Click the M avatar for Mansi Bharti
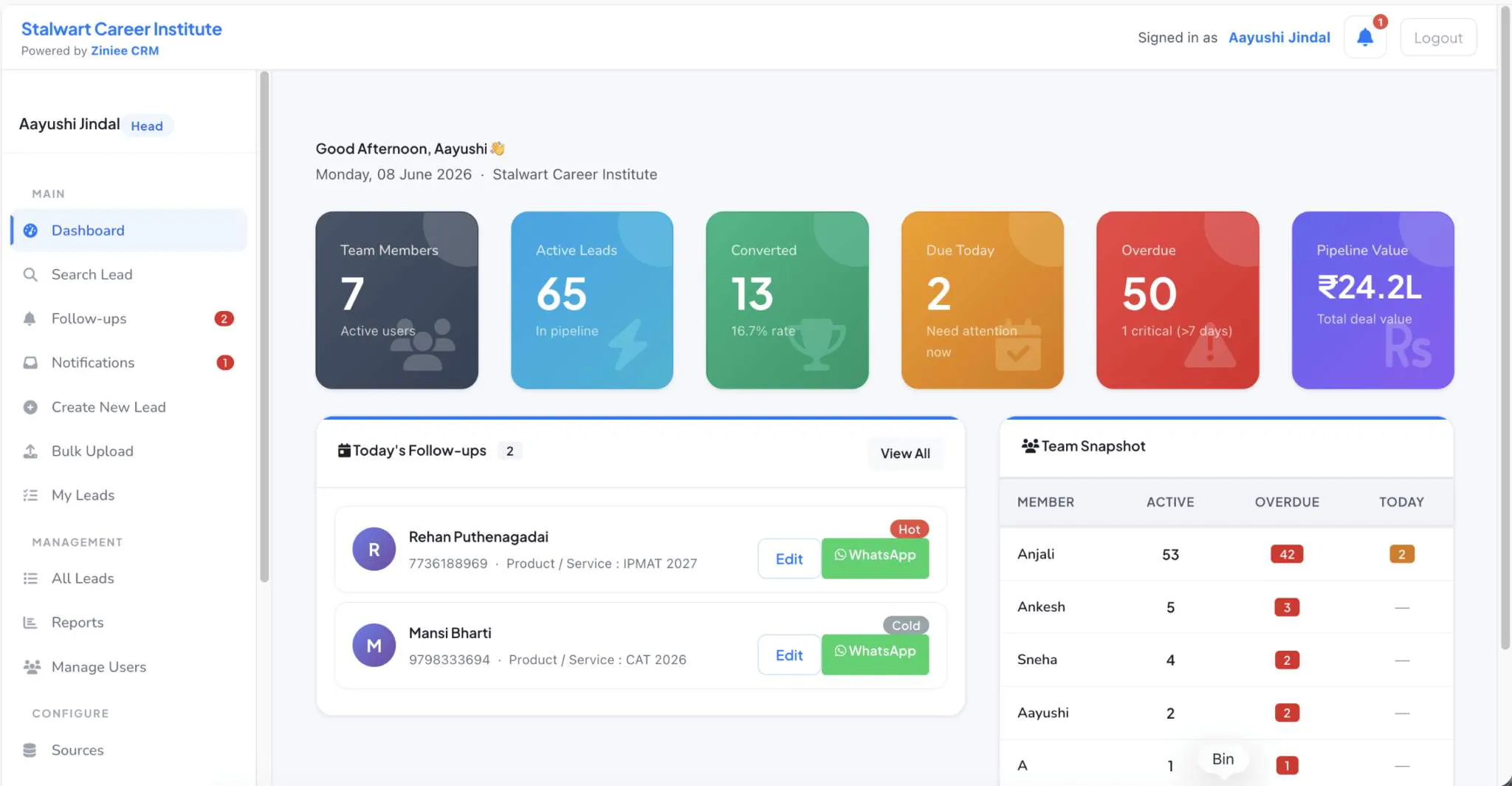 coord(374,645)
